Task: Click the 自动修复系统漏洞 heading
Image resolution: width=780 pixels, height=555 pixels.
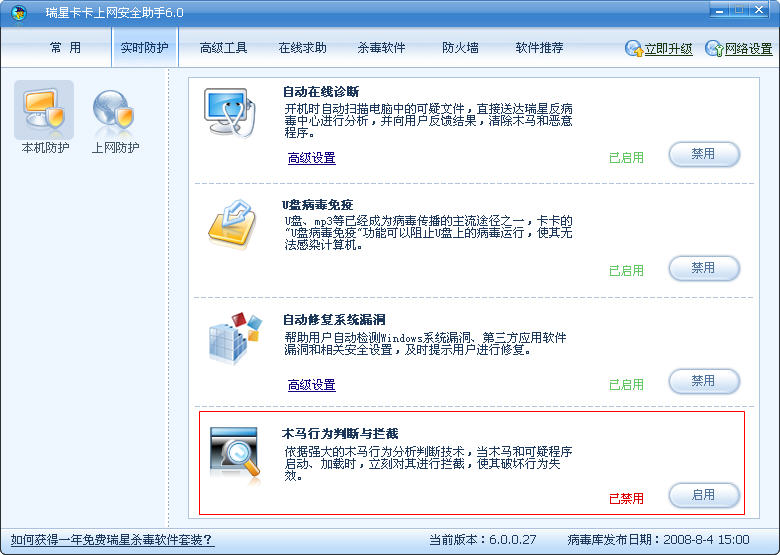Action: [334, 319]
